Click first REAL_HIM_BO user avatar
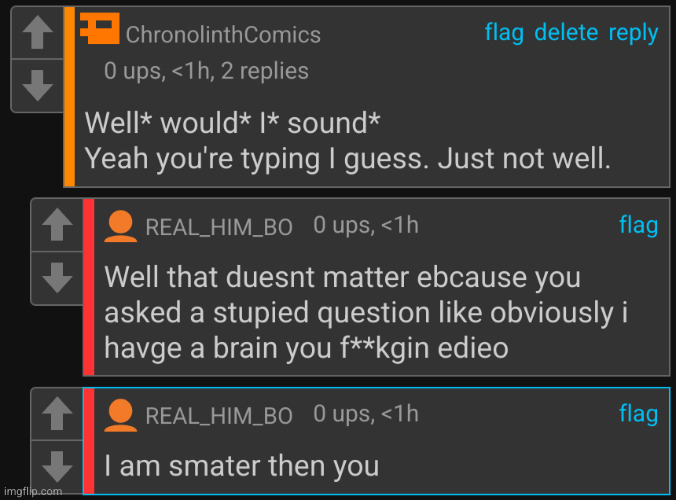The image size is (676, 500). (121, 226)
